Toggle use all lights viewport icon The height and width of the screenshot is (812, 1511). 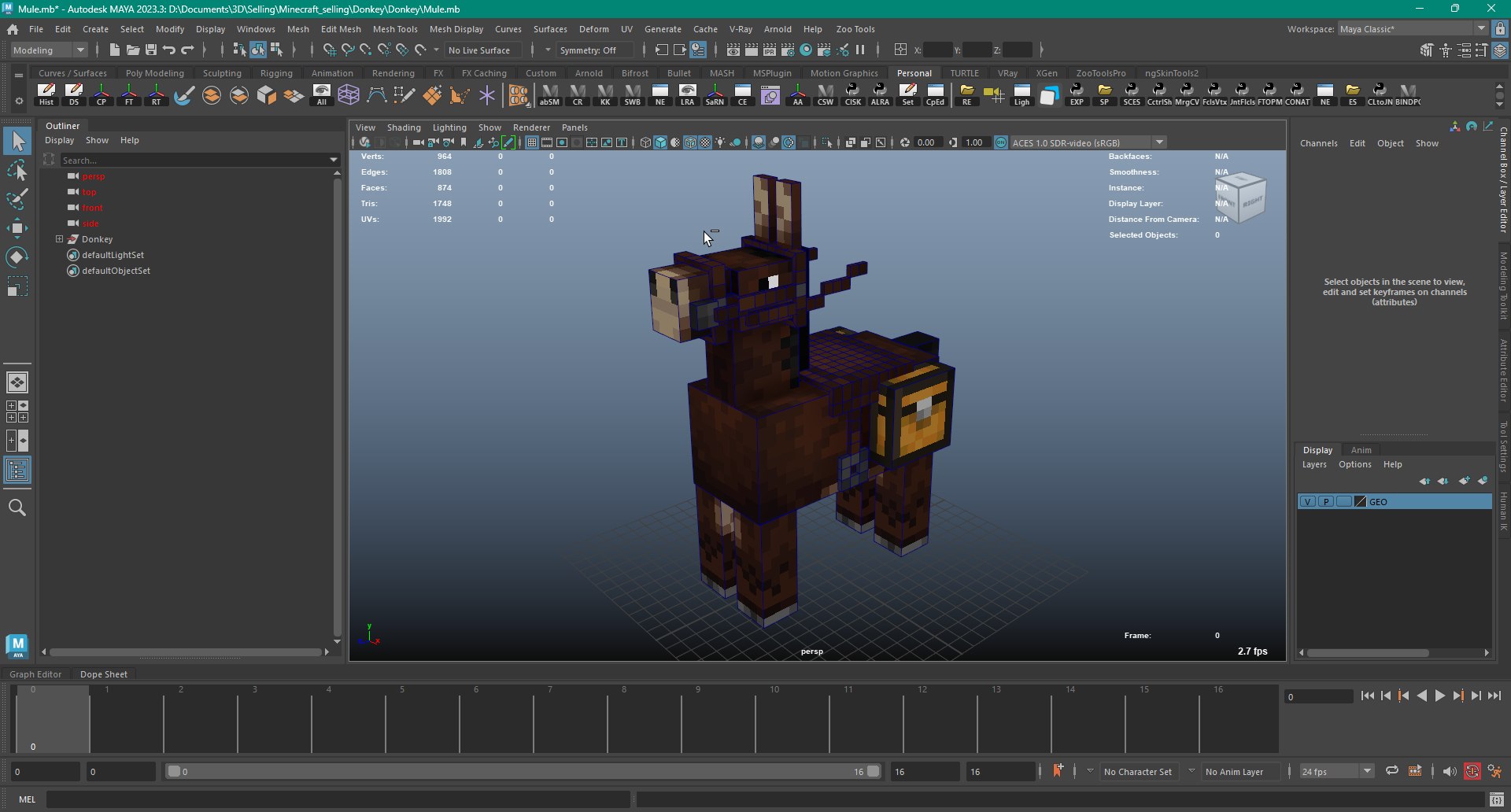[x=720, y=142]
